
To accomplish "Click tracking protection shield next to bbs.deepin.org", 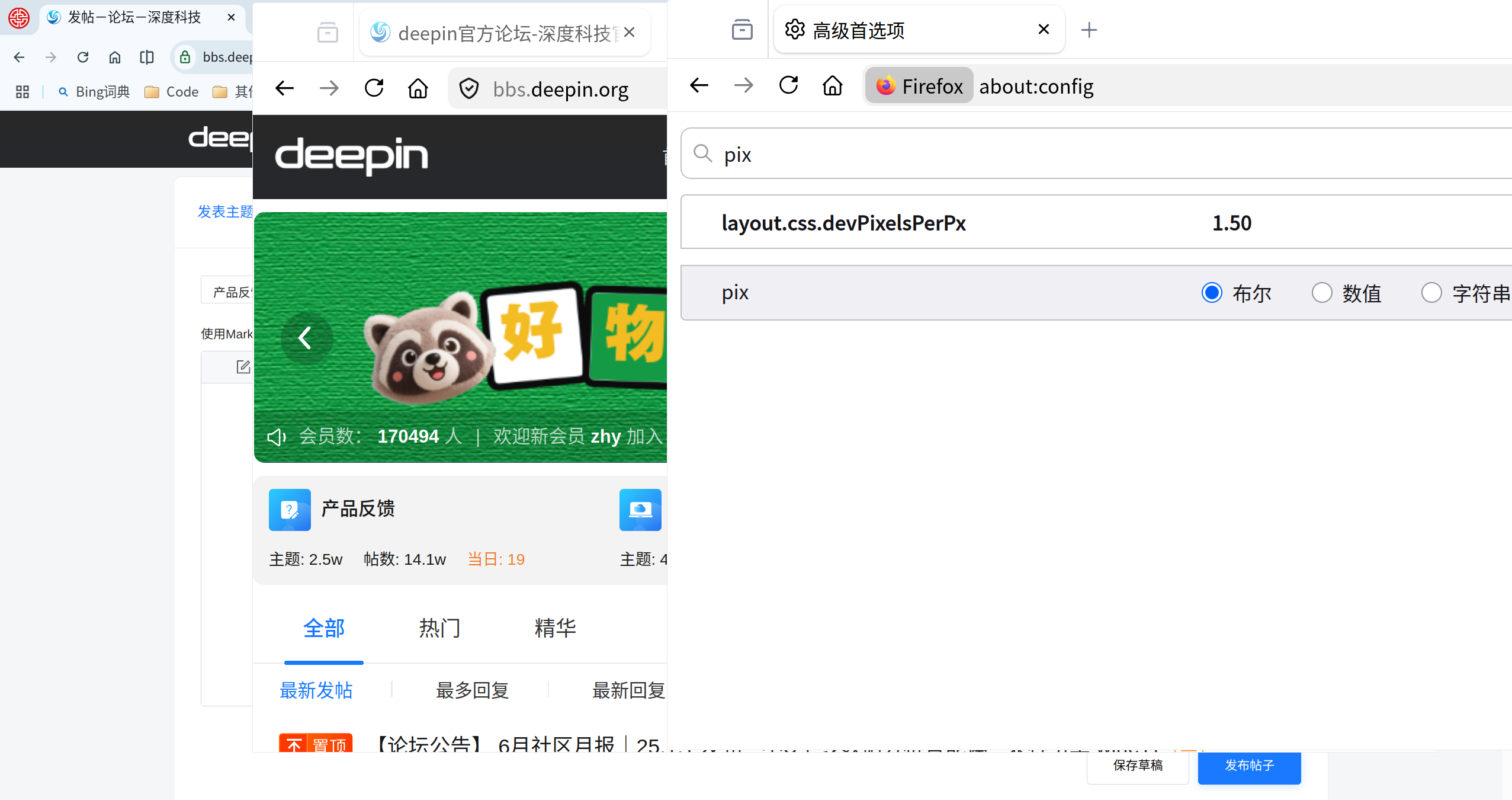I will tap(469, 89).
